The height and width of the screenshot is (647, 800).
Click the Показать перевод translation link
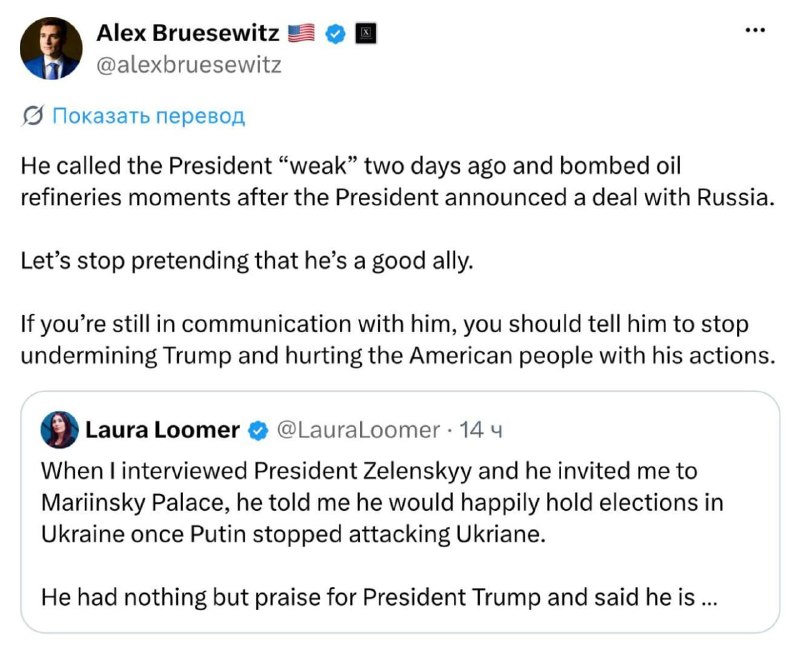tap(149, 116)
